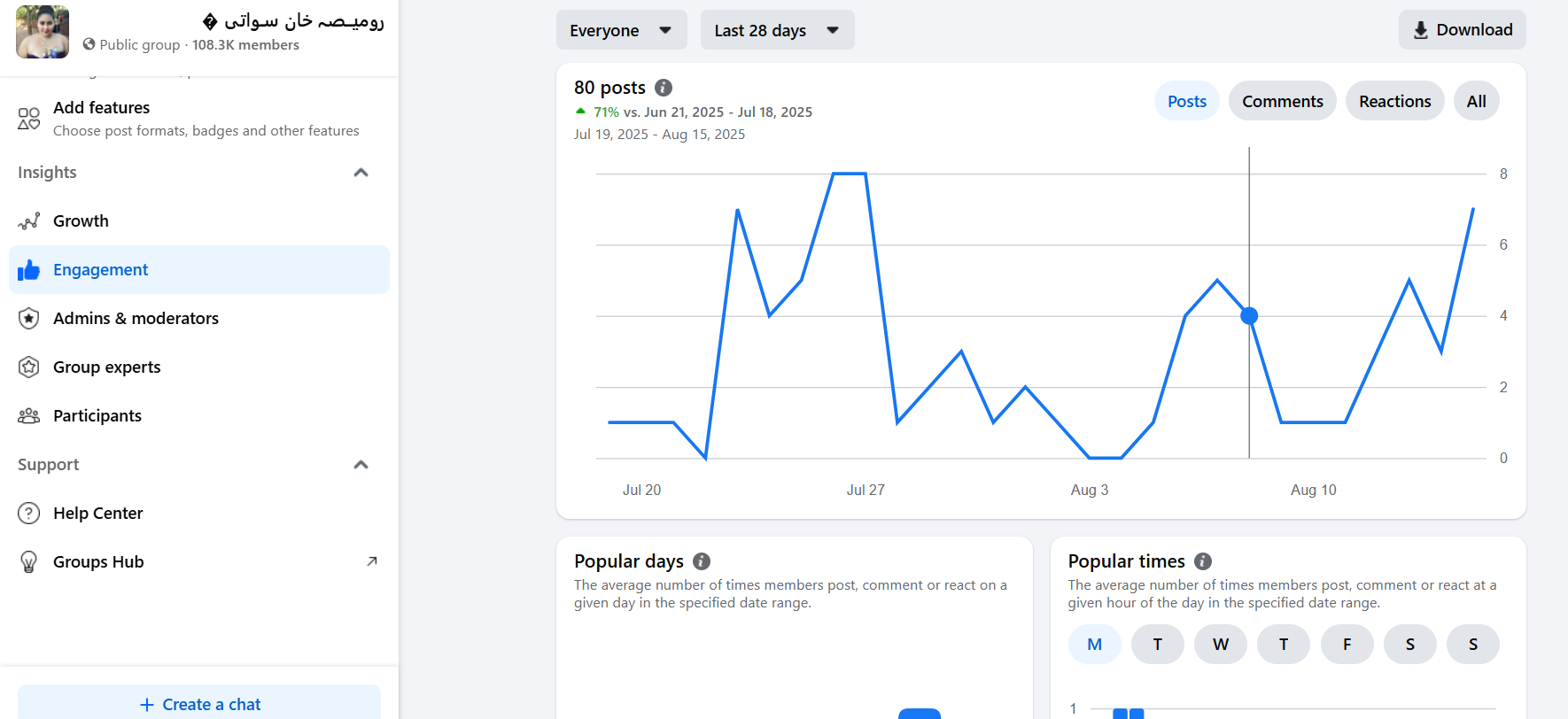Click the Groups Hub lightbulb icon

pos(29,561)
